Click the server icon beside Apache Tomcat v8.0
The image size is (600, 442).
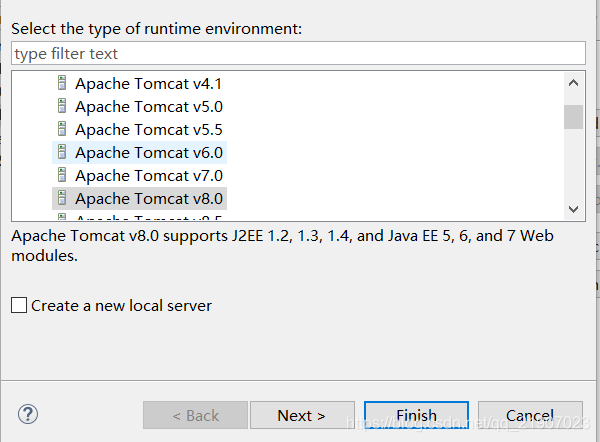[62, 197]
